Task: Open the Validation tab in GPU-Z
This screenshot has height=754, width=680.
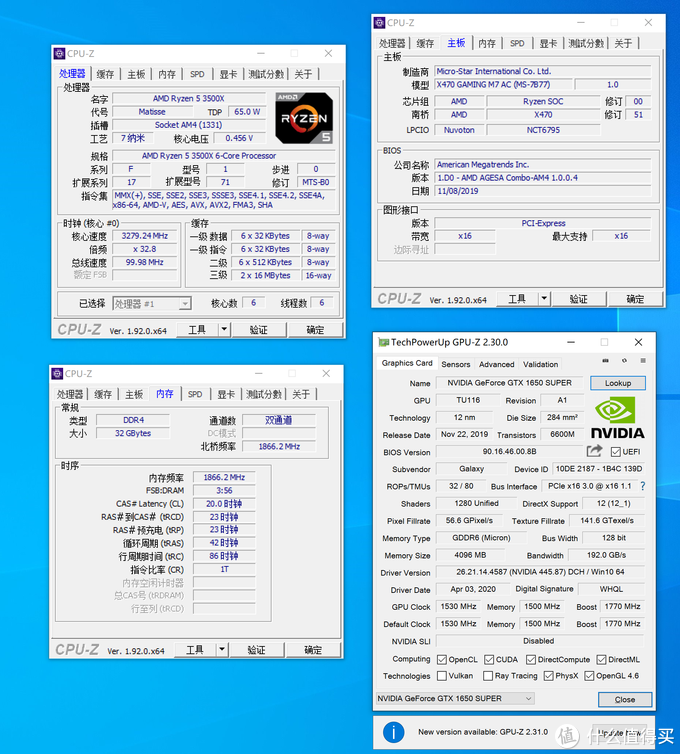Action: pyautogui.click(x=541, y=364)
